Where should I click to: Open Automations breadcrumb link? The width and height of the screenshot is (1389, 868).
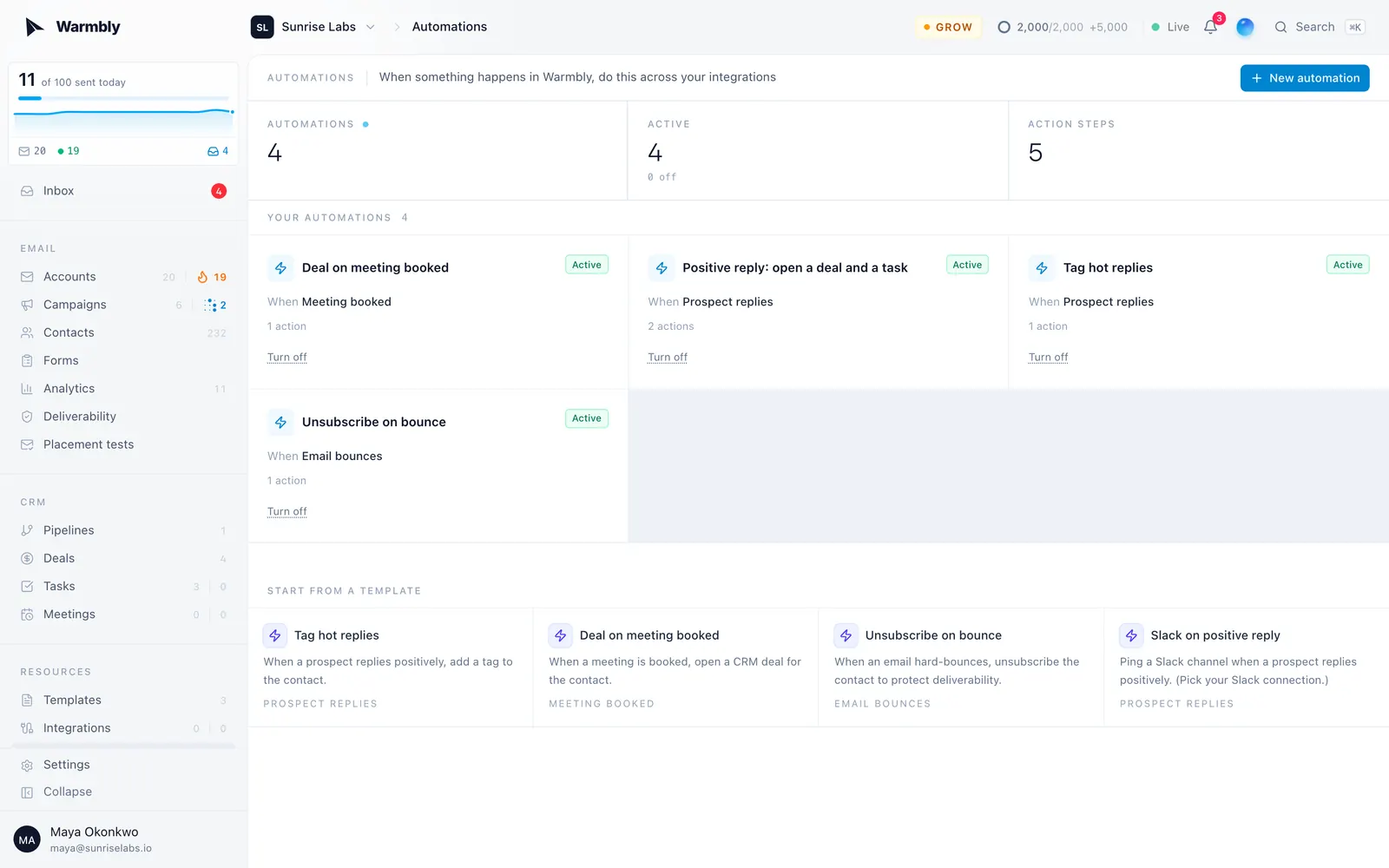click(450, 27)
